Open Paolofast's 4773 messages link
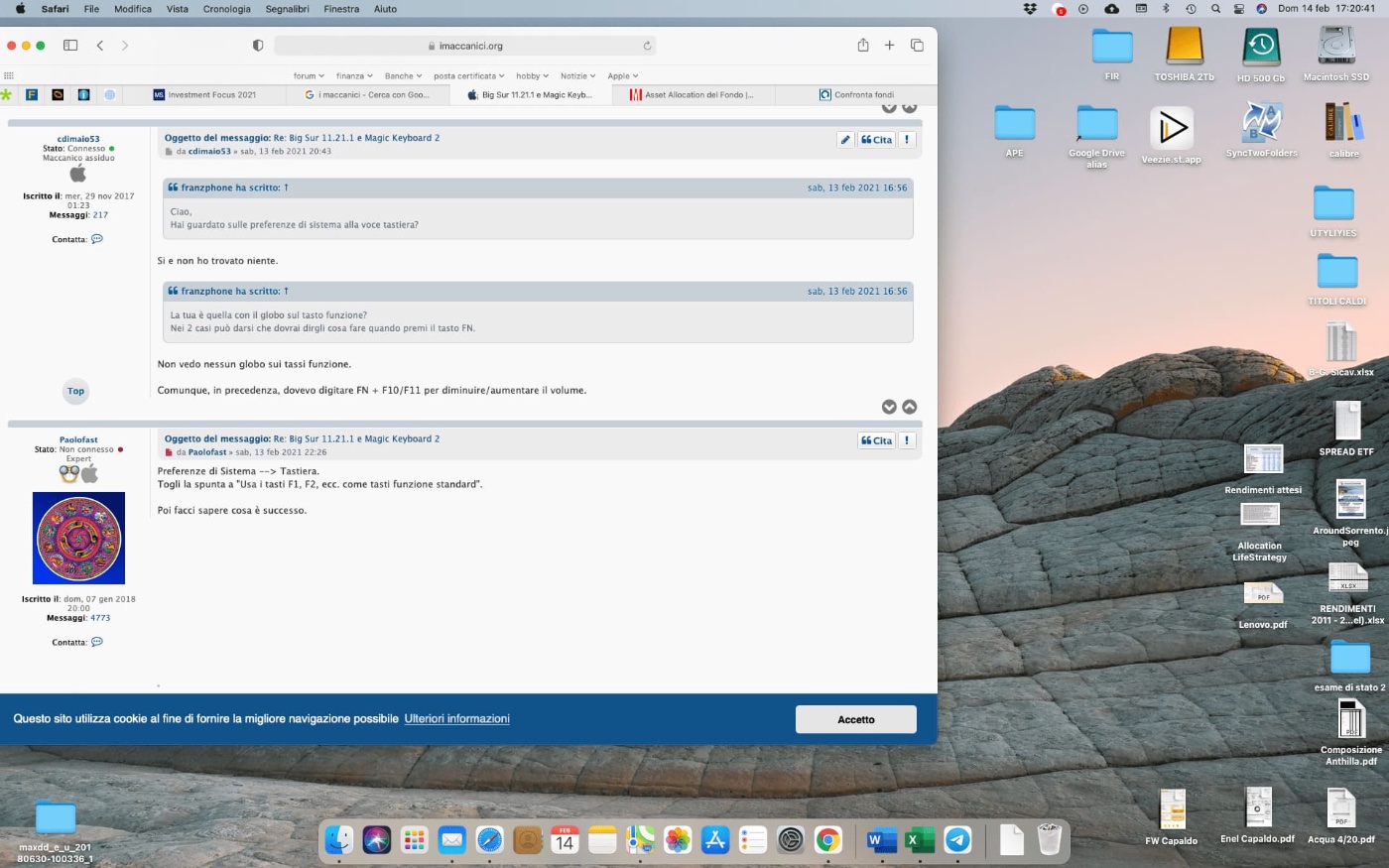 [100, 618]
